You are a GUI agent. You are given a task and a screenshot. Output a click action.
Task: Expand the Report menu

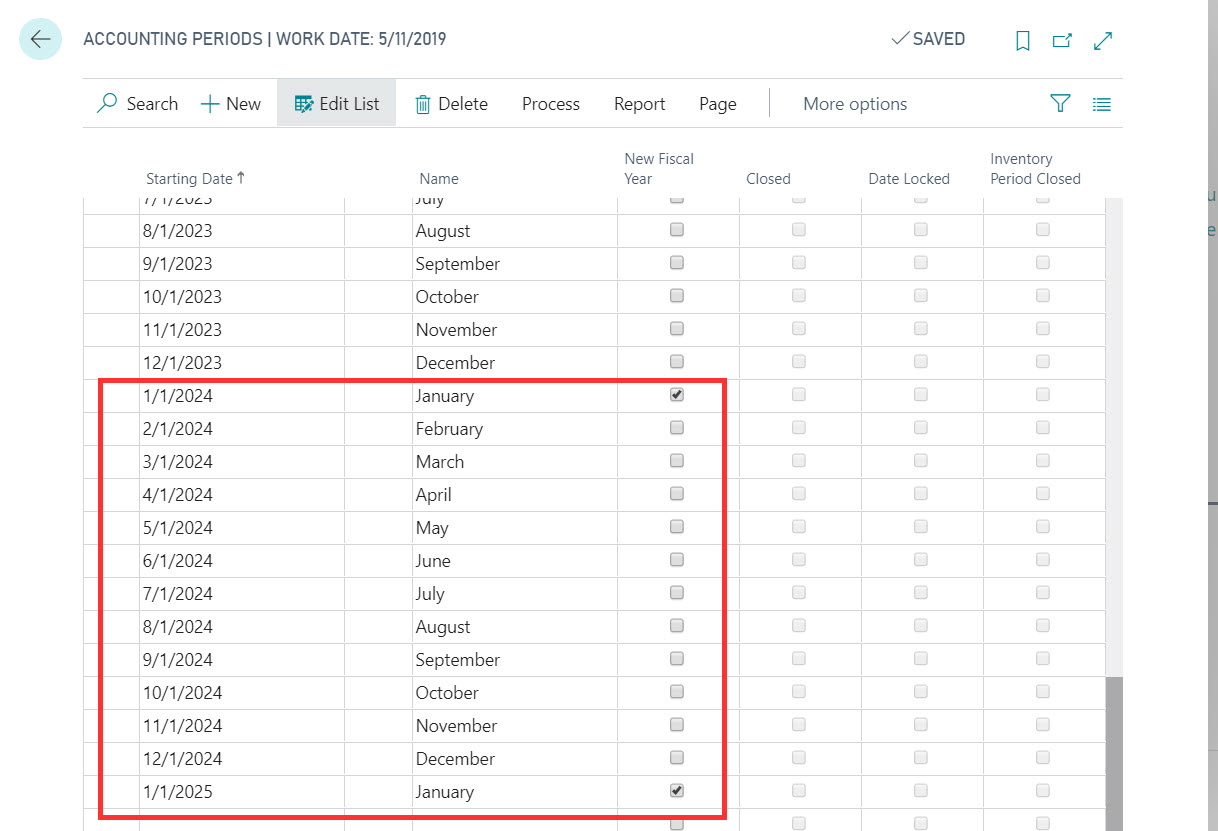click(639, 104)
